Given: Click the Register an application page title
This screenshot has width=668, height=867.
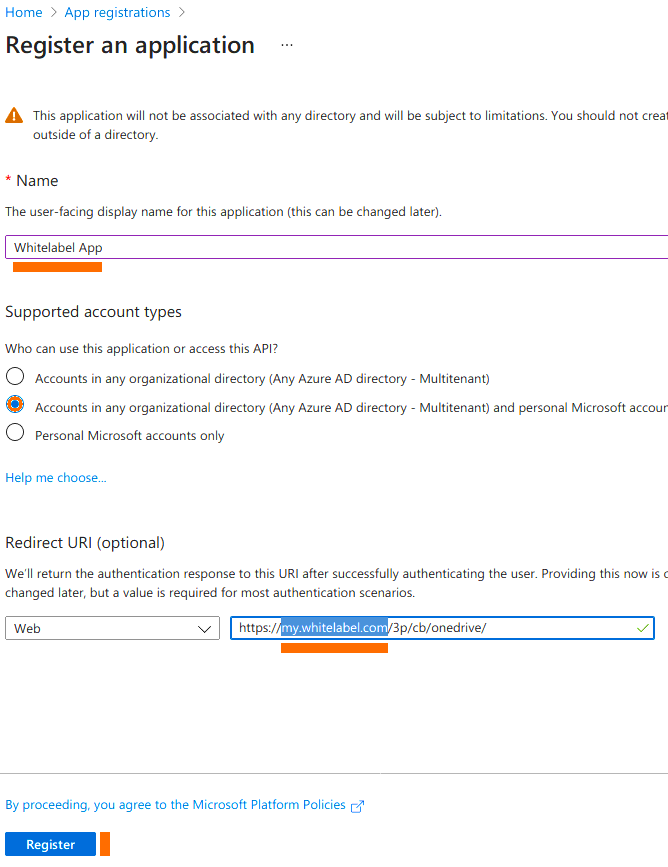Looking at the screenshot, I should [x=130, y=46].
